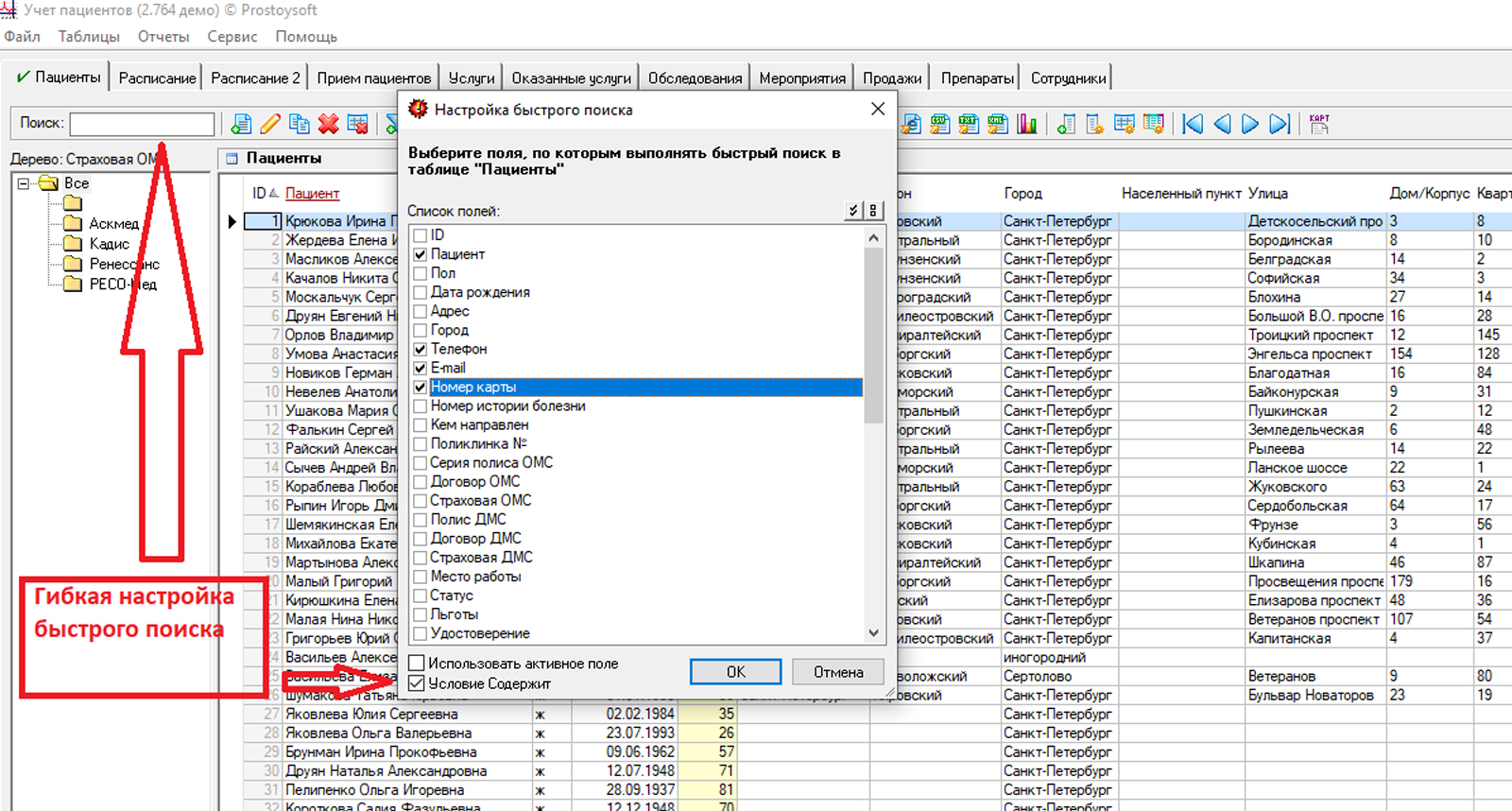Delete record with red X icon
Viewport: 1512px width, 811px height.
(x=328, y=124)
